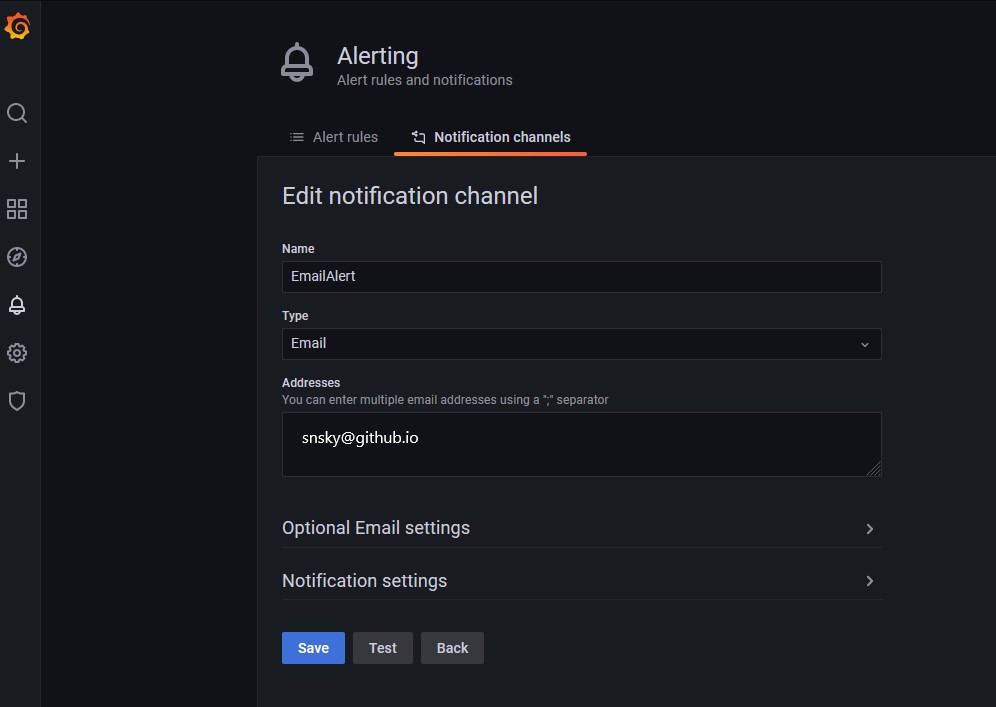Open the Type dropdown showing Email
Screen dimensions: 996x707
pos(581,344)
